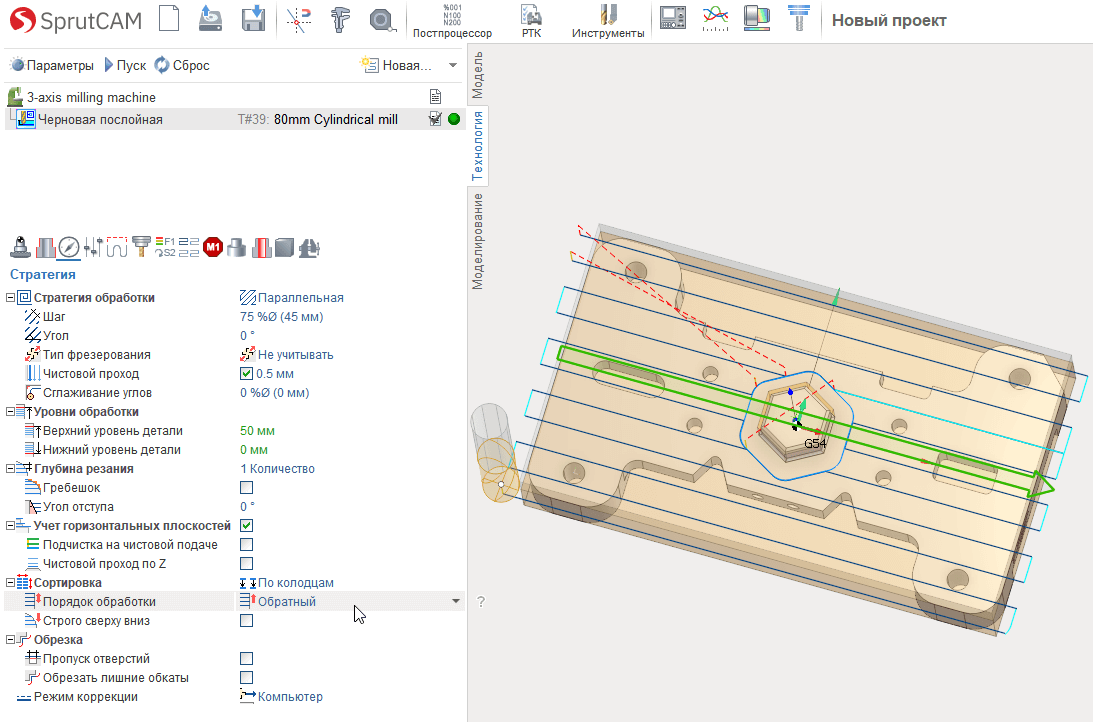Collapse the Глубина резания group
This screenshot has width=1093, height=722.
point(10,468)
